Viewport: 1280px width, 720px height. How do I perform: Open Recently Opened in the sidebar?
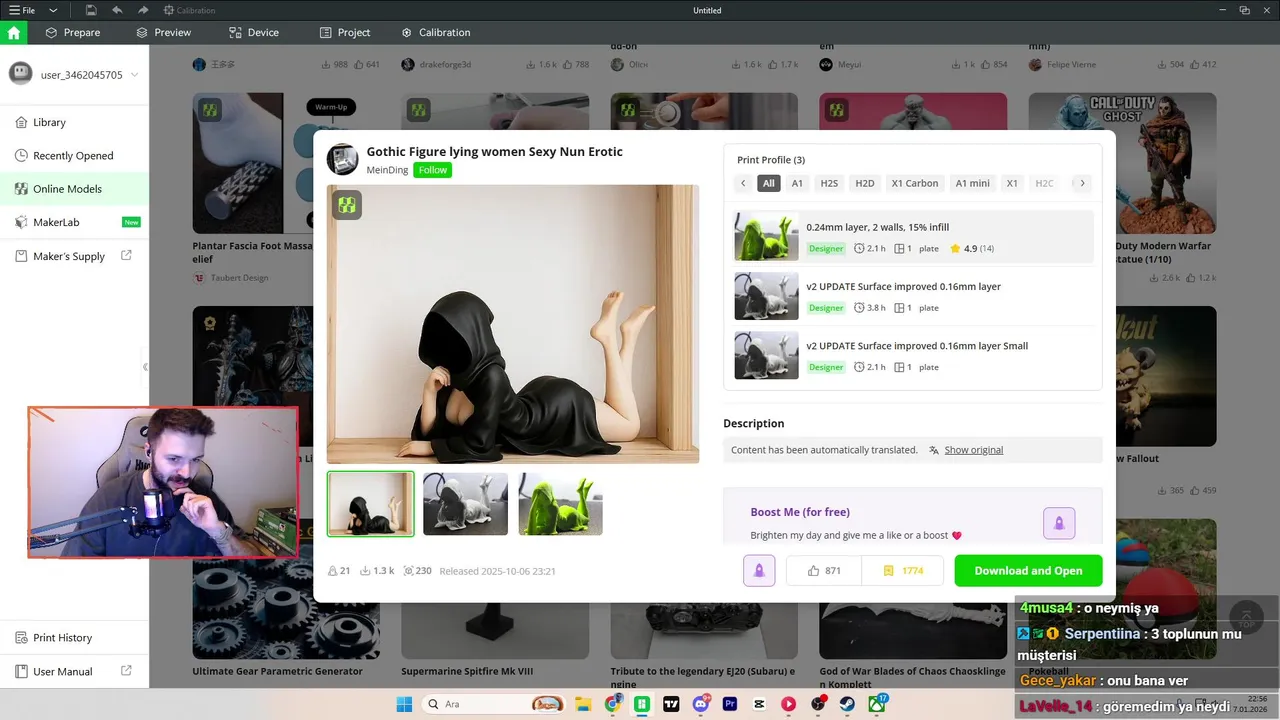click(x=74, y=156)
